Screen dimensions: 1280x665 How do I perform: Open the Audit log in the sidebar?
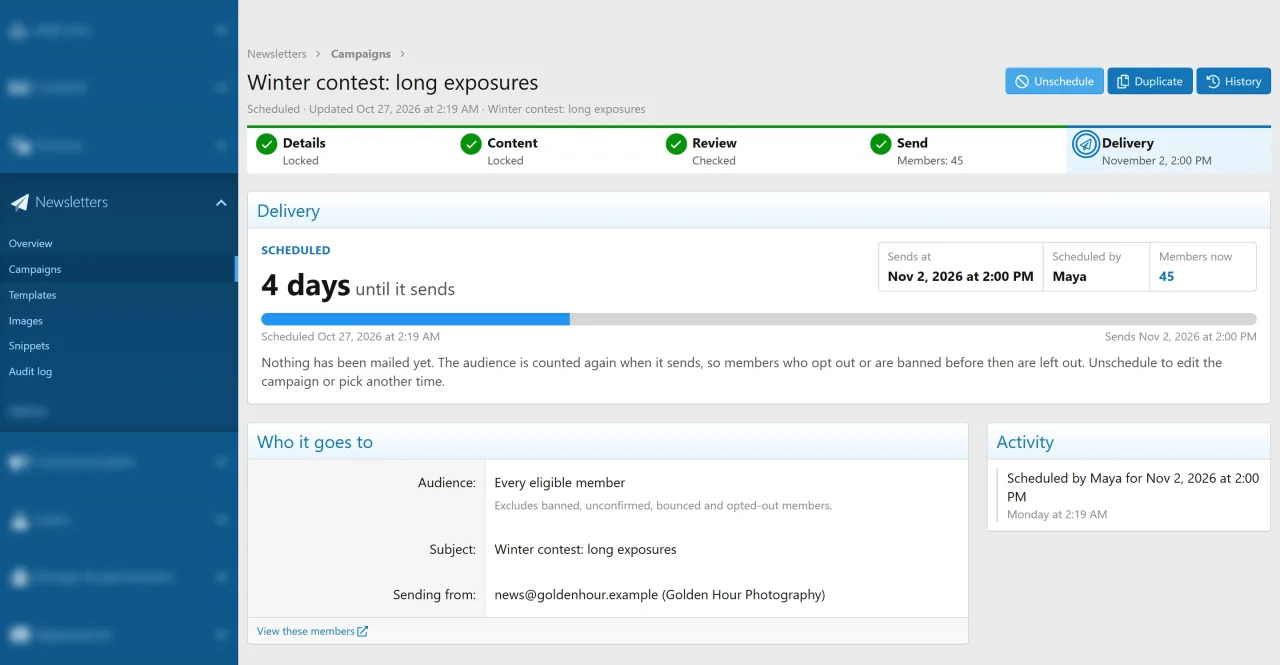coord(119,372)
